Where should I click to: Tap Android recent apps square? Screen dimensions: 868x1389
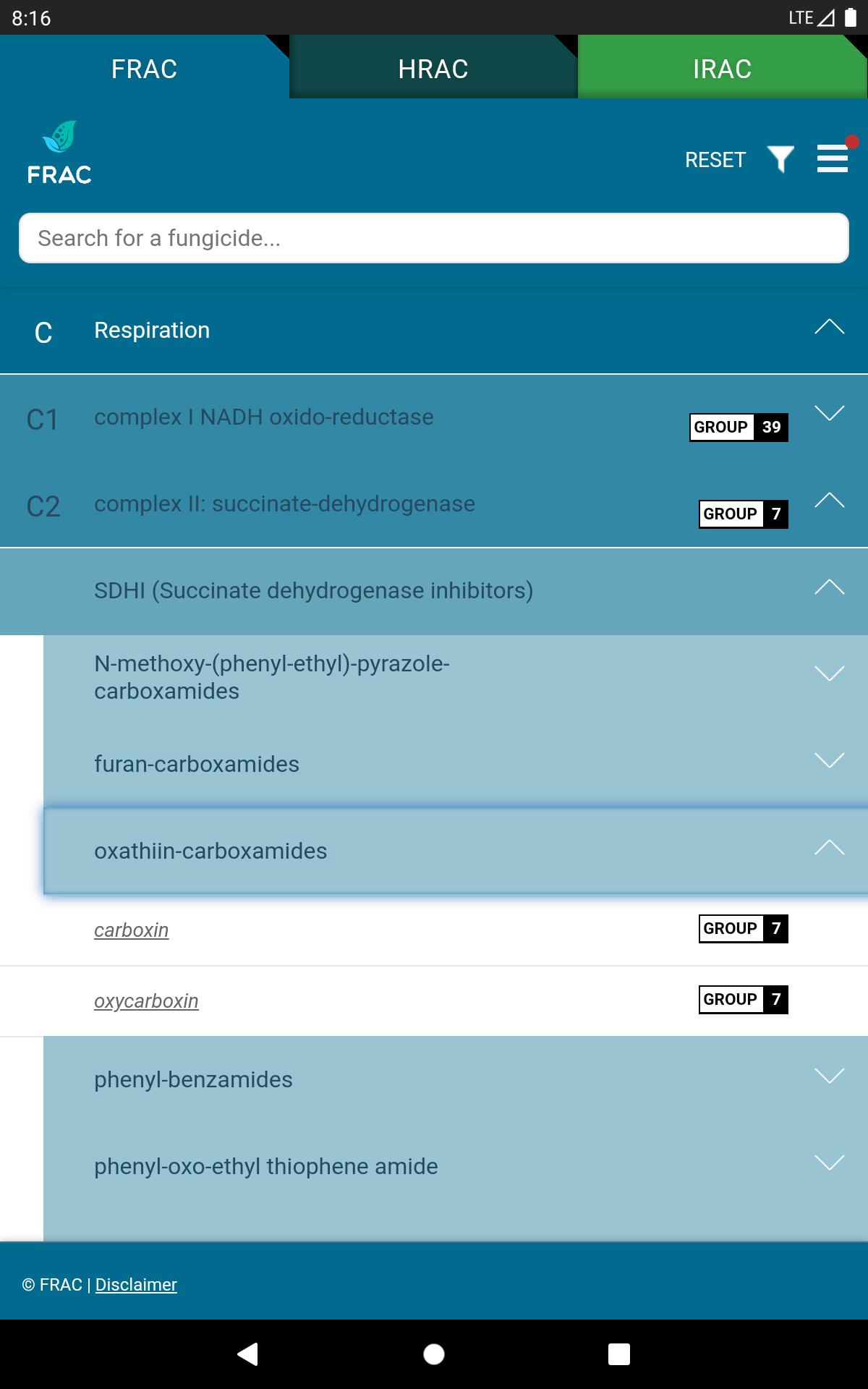pos(619,1354)
